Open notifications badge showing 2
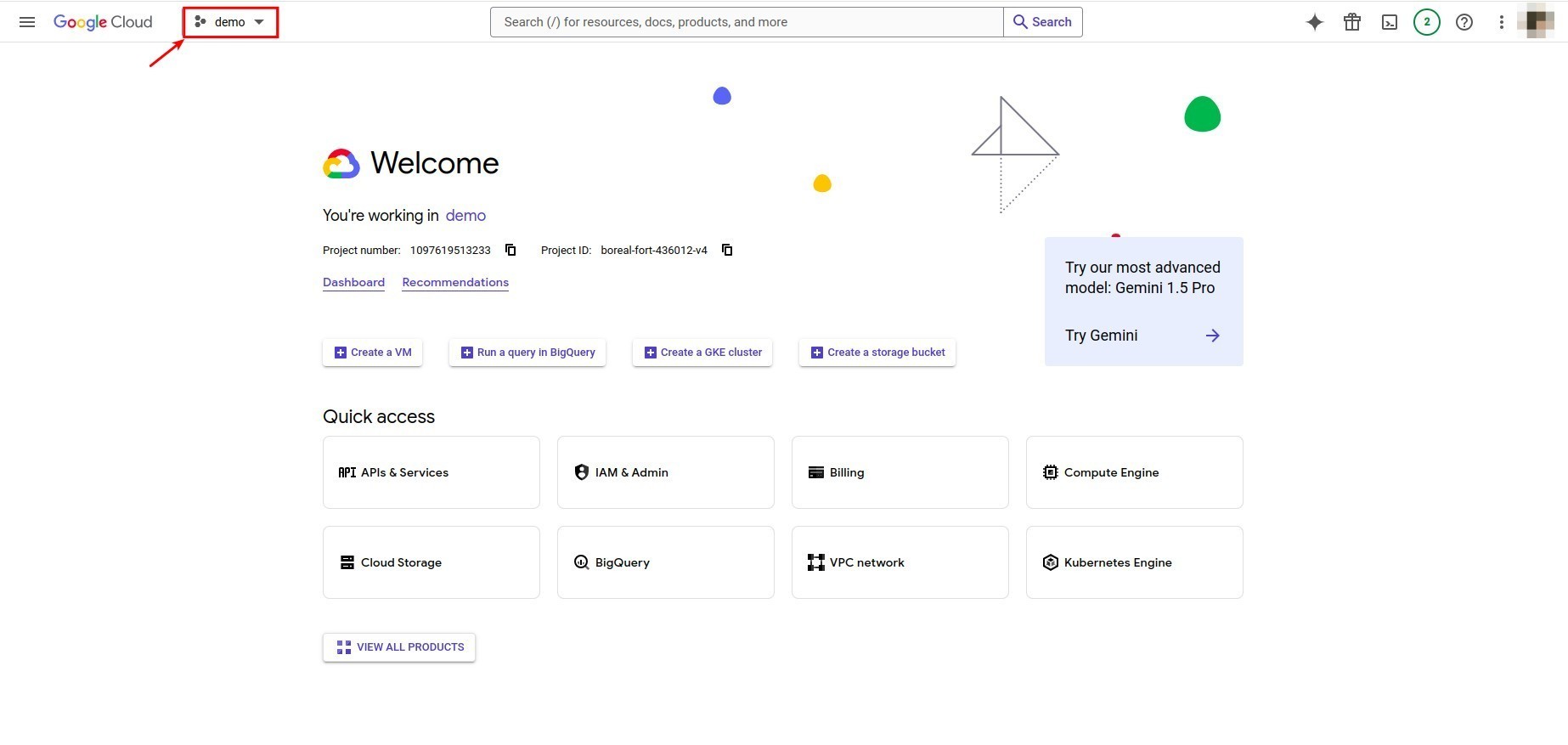This screenshot has width=1568, height=745. pos(1426,22)
